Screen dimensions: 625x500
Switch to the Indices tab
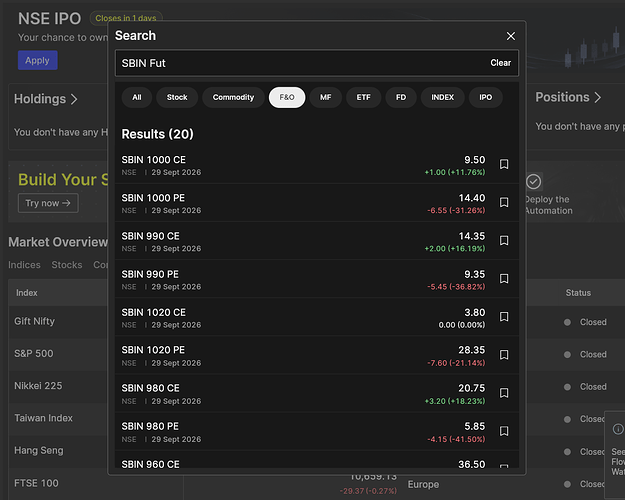coord(24,265)
